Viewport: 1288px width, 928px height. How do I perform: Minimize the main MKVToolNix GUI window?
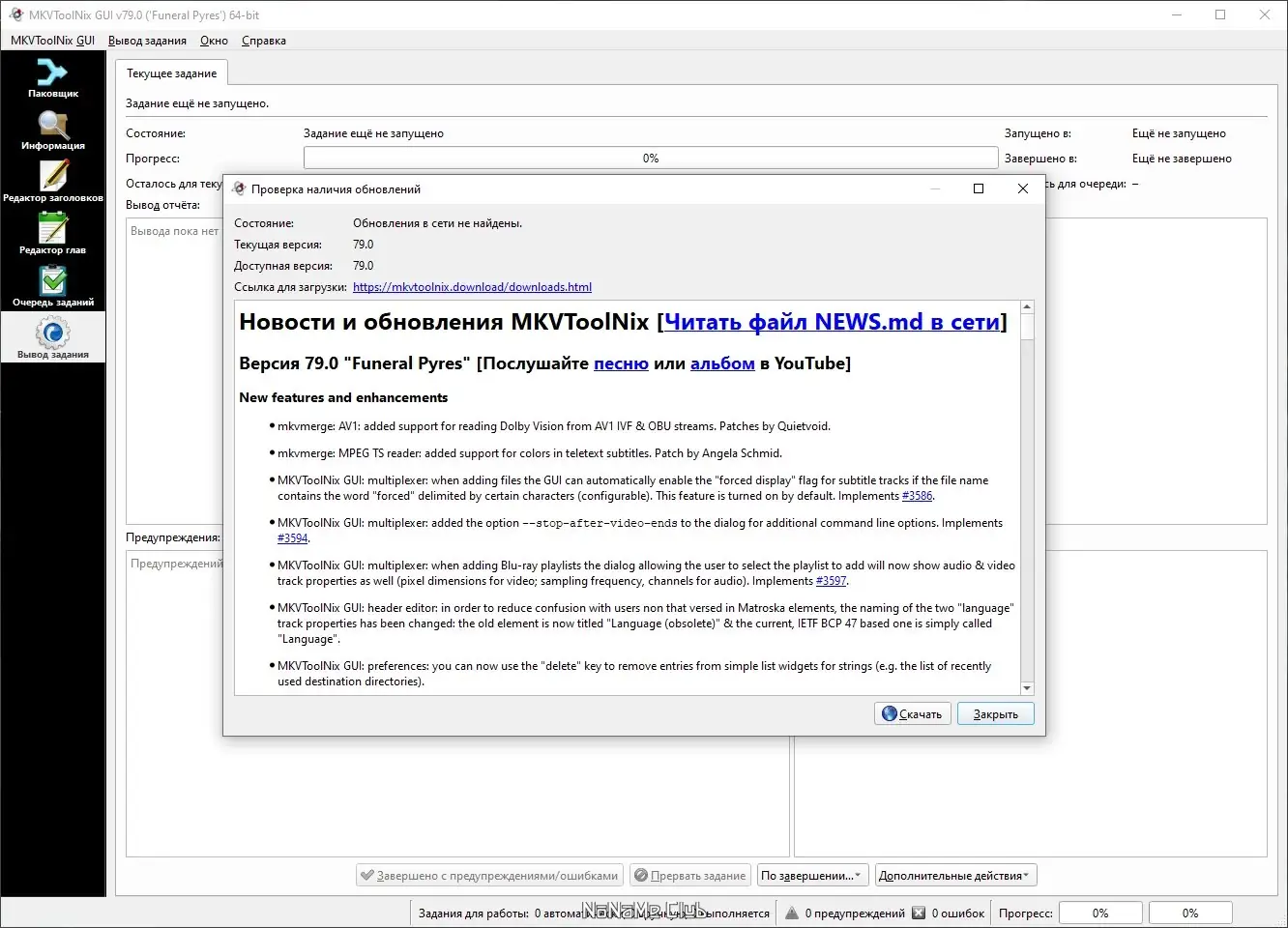(1177, 14)
